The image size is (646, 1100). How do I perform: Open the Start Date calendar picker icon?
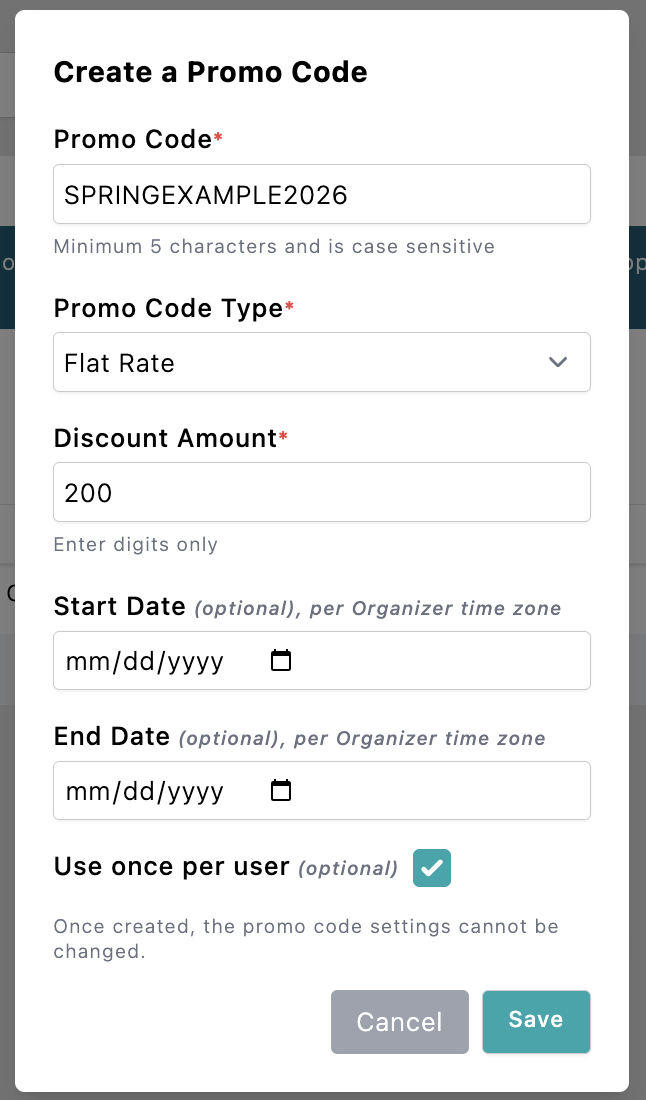[281, 661]
